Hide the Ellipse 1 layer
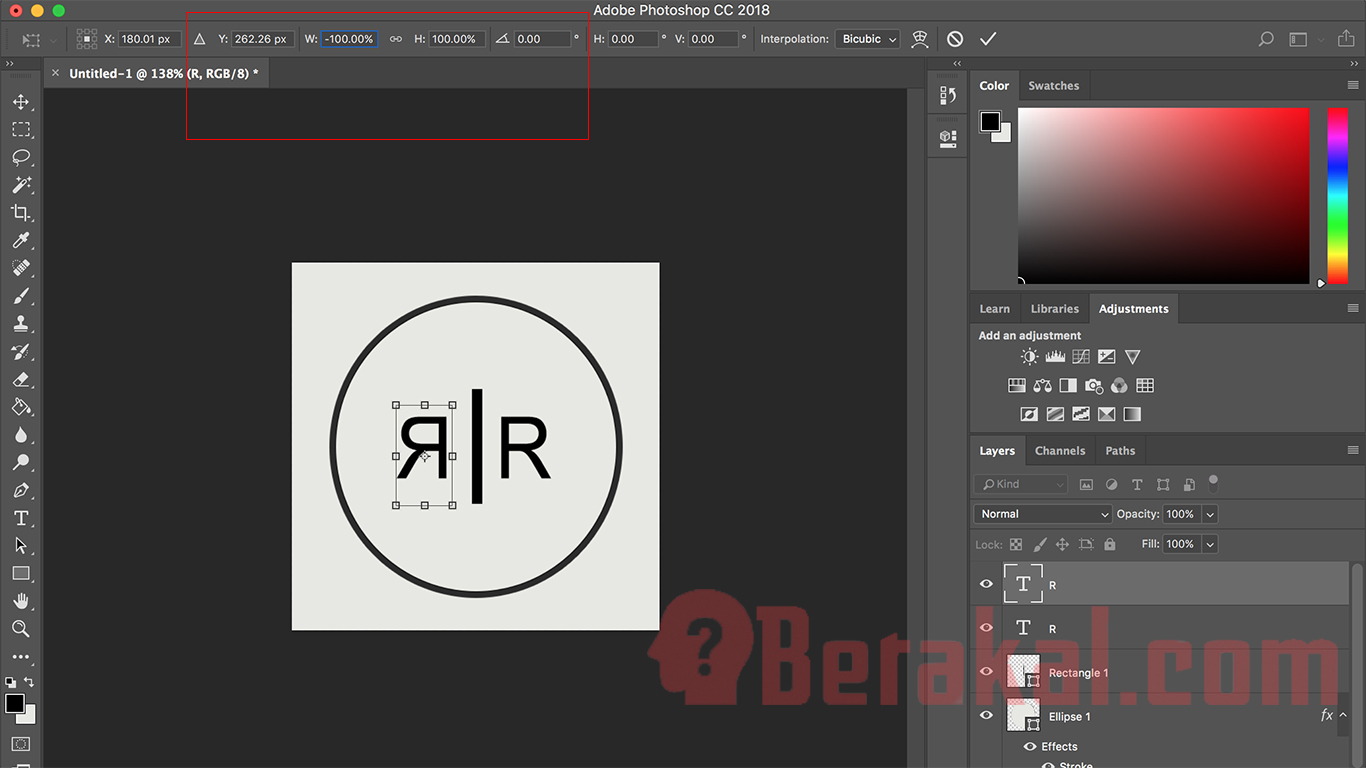Image resolution: width=1366 pixels, height=768 pixels. pyautogui.click(x=986, y=715)
